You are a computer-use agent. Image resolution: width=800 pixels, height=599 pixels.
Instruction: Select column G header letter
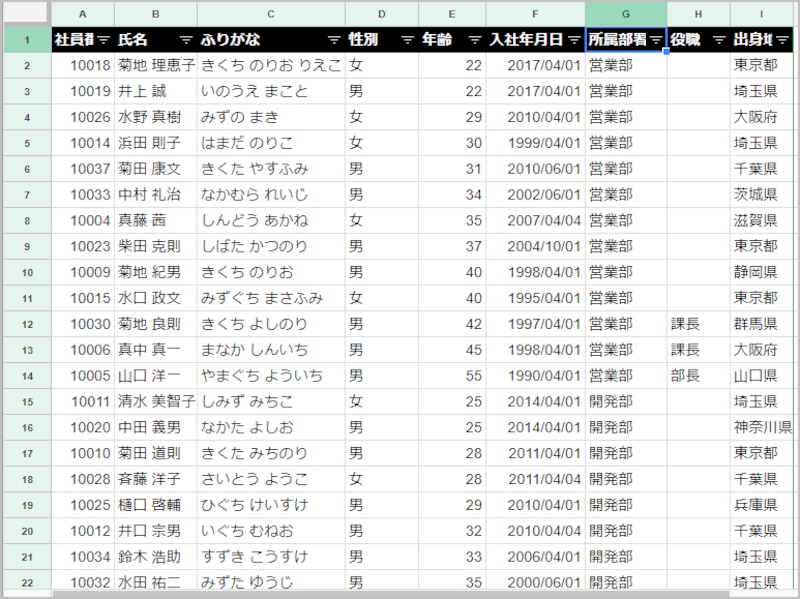pyautogui.click(x=625, y=12)
